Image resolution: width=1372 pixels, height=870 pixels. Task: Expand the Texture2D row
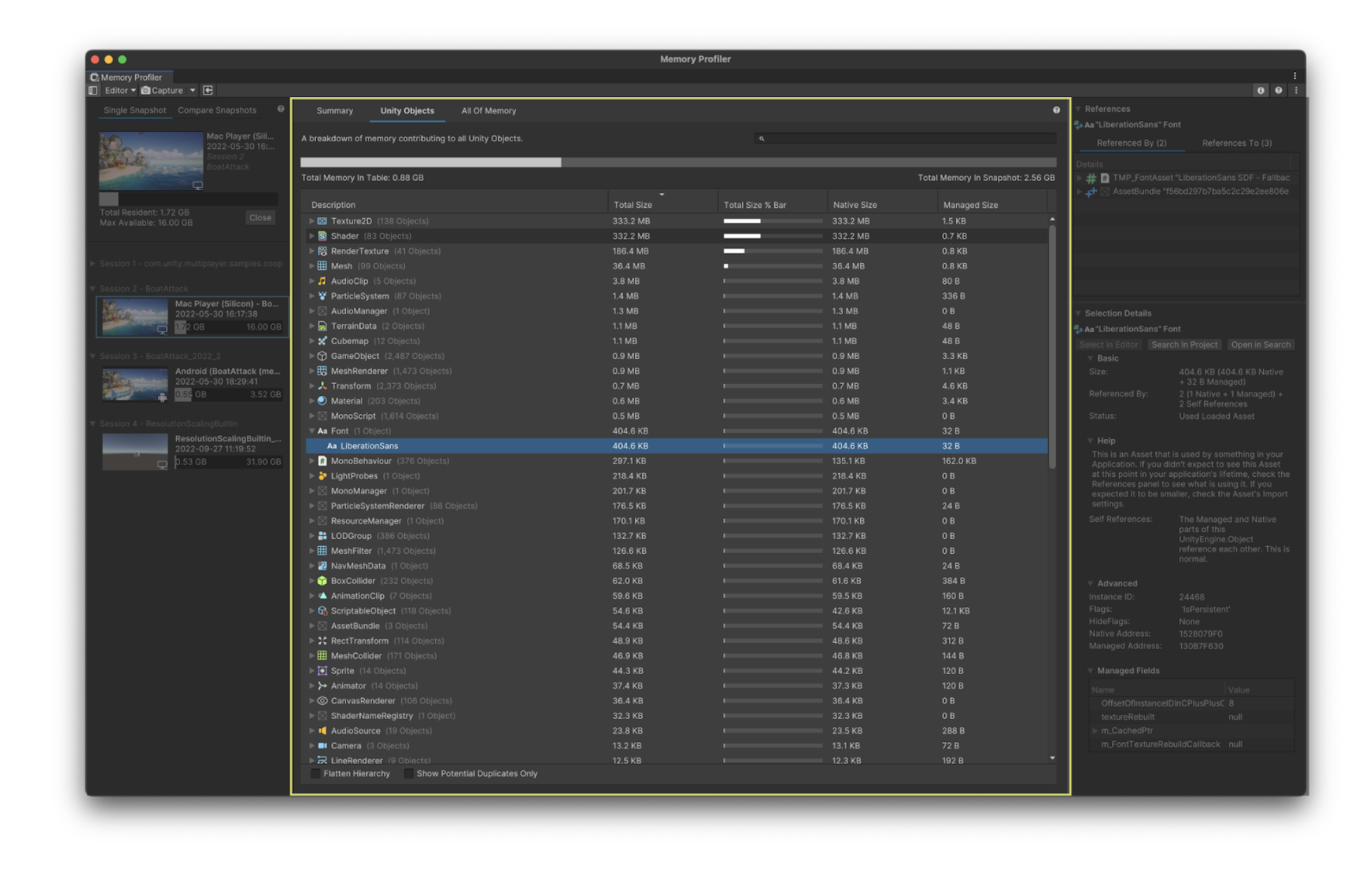point(311,221)
